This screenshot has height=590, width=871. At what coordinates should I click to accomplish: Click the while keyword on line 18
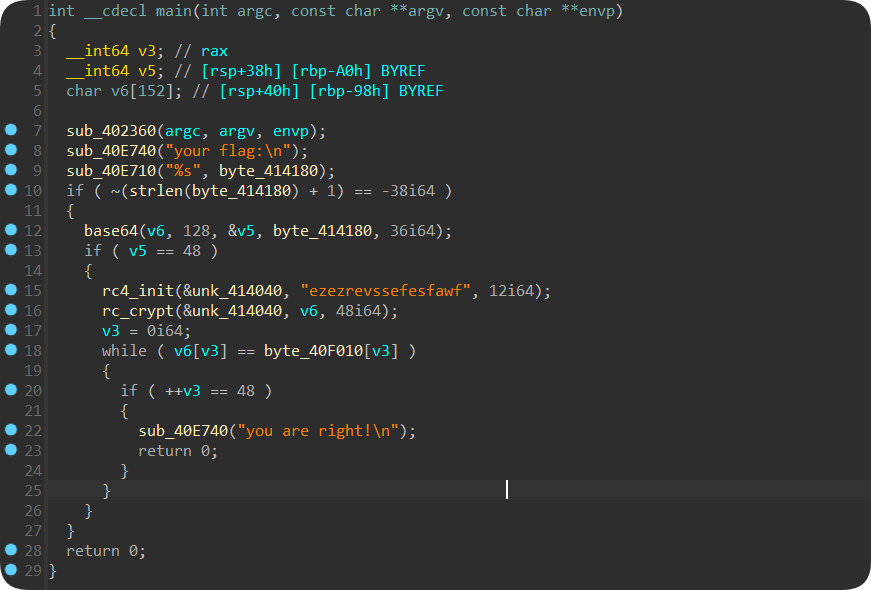pyautogui.click(x=124, y=351)
